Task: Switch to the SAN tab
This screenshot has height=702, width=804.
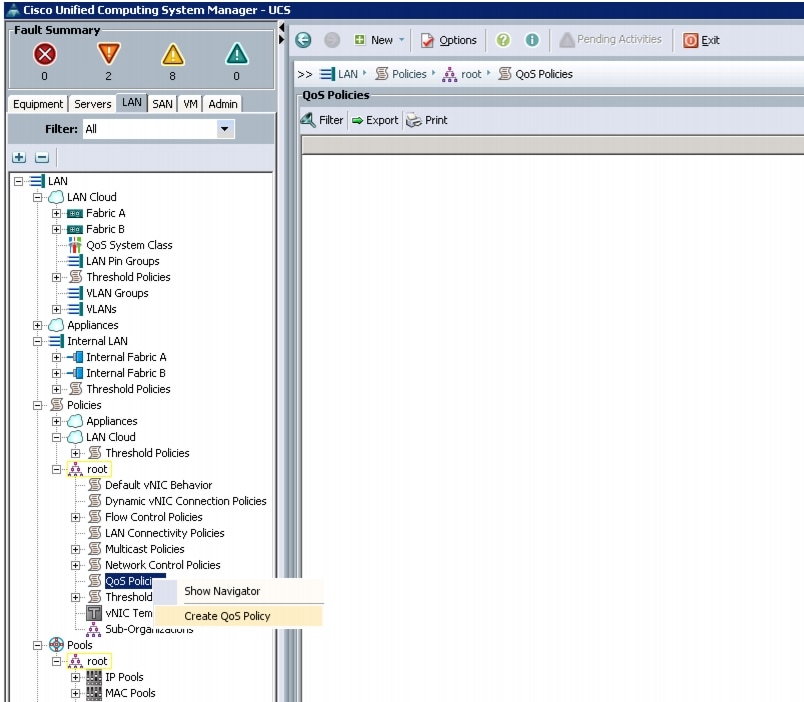Action: click(x=162, y=103)
